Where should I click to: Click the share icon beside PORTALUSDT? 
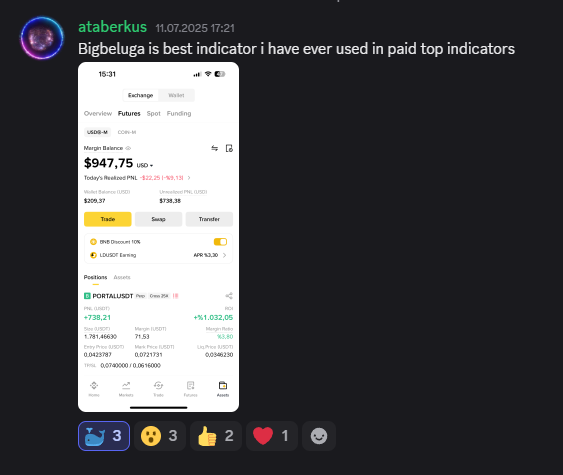(x=229, y=296)
